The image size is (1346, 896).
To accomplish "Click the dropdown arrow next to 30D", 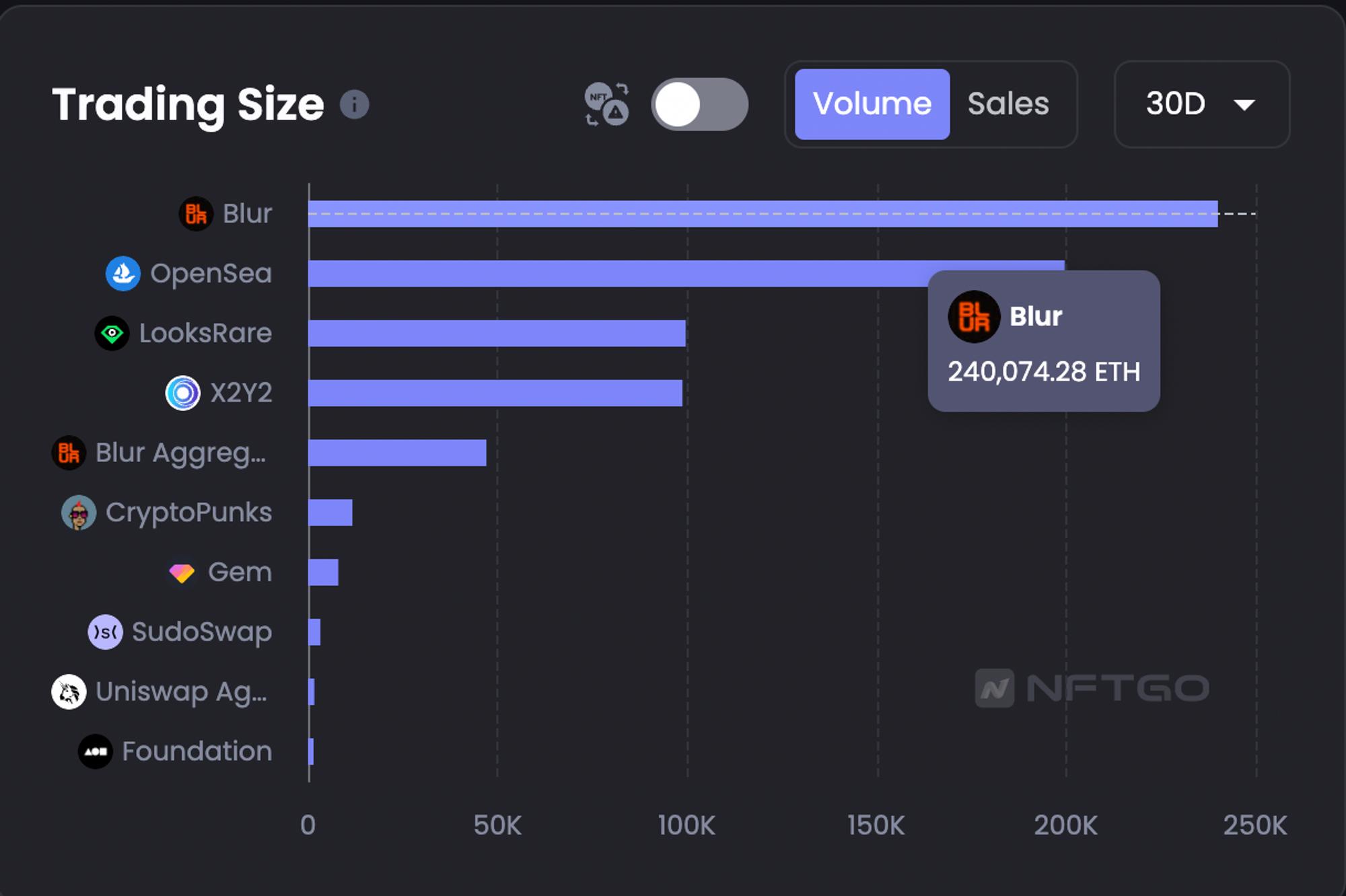I will pos(1244,105).
